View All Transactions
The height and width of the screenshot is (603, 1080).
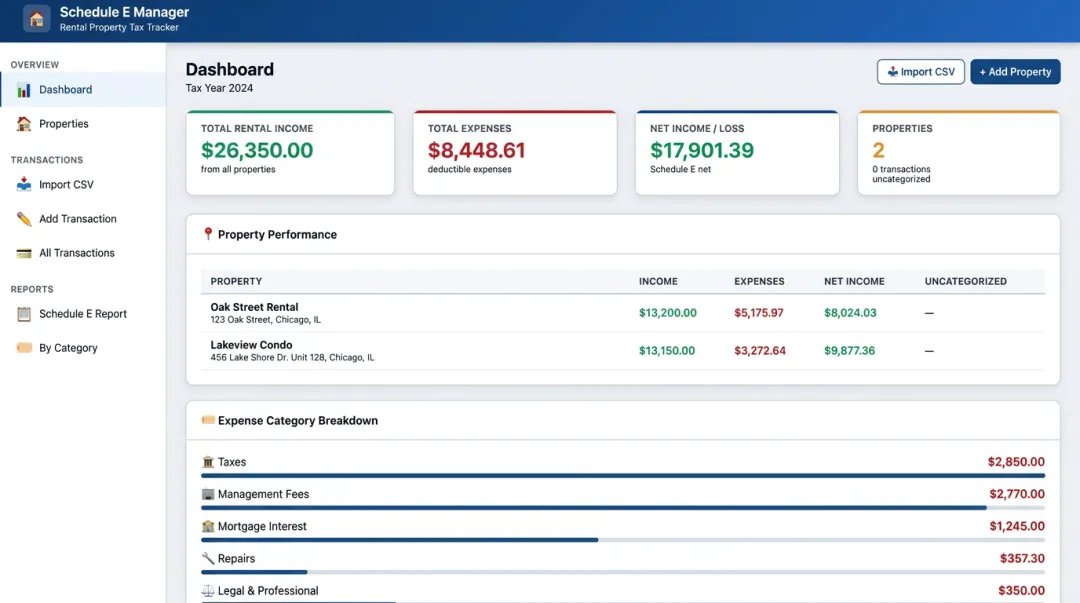[83, 253]
